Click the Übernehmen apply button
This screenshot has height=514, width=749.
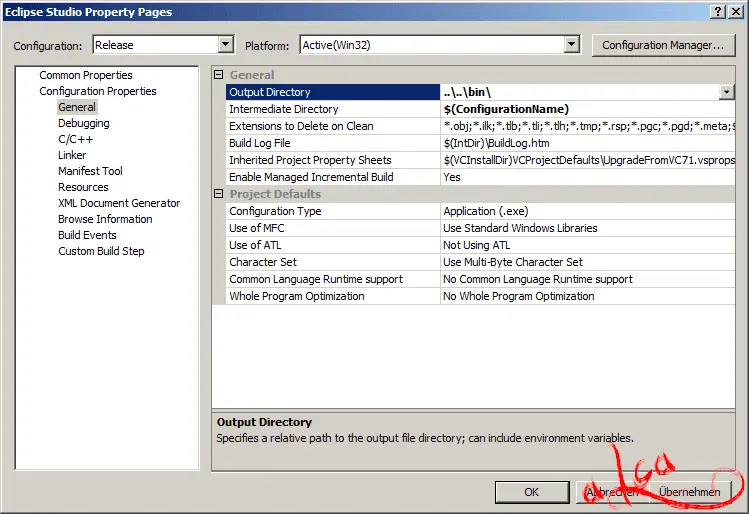pos(690,492)
